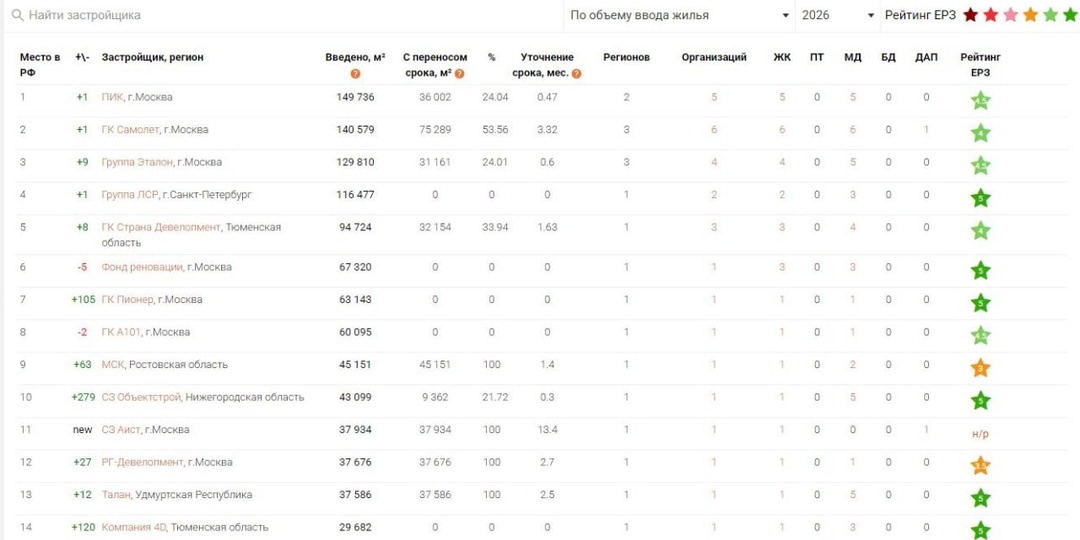Open the ГК Самолет developer link

tap(131, 129)
